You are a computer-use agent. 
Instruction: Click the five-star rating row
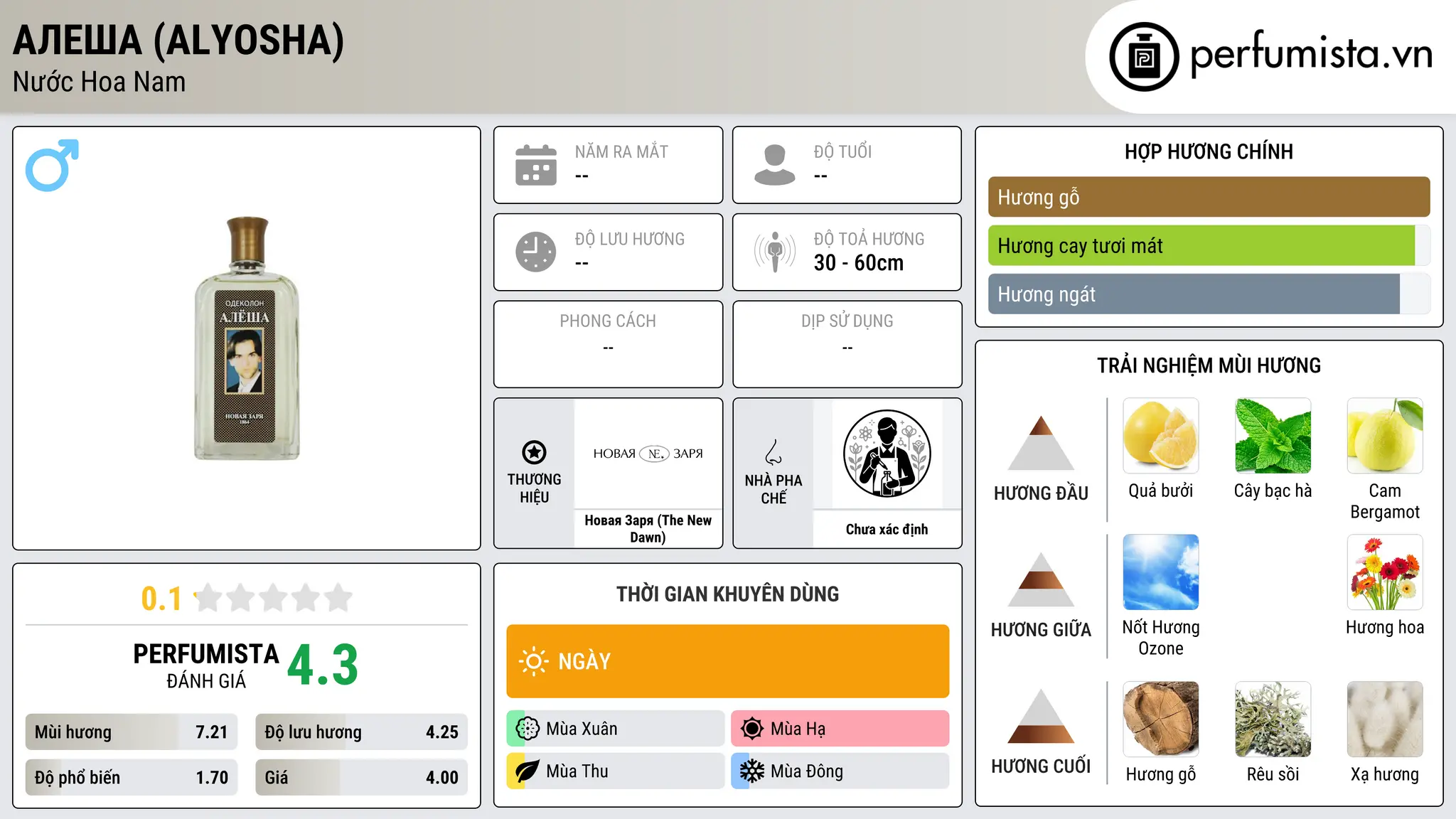pyautogui.click(x=274, y=598)
